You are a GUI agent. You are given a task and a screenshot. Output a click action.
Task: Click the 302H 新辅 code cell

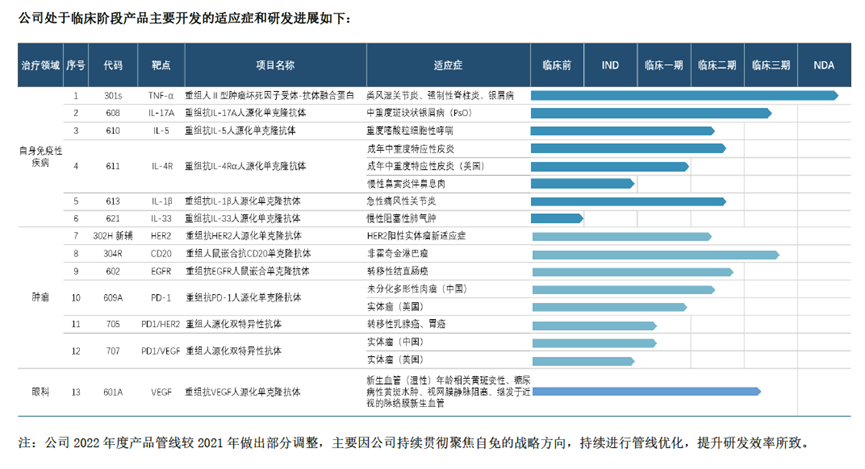tap(113, 236)
